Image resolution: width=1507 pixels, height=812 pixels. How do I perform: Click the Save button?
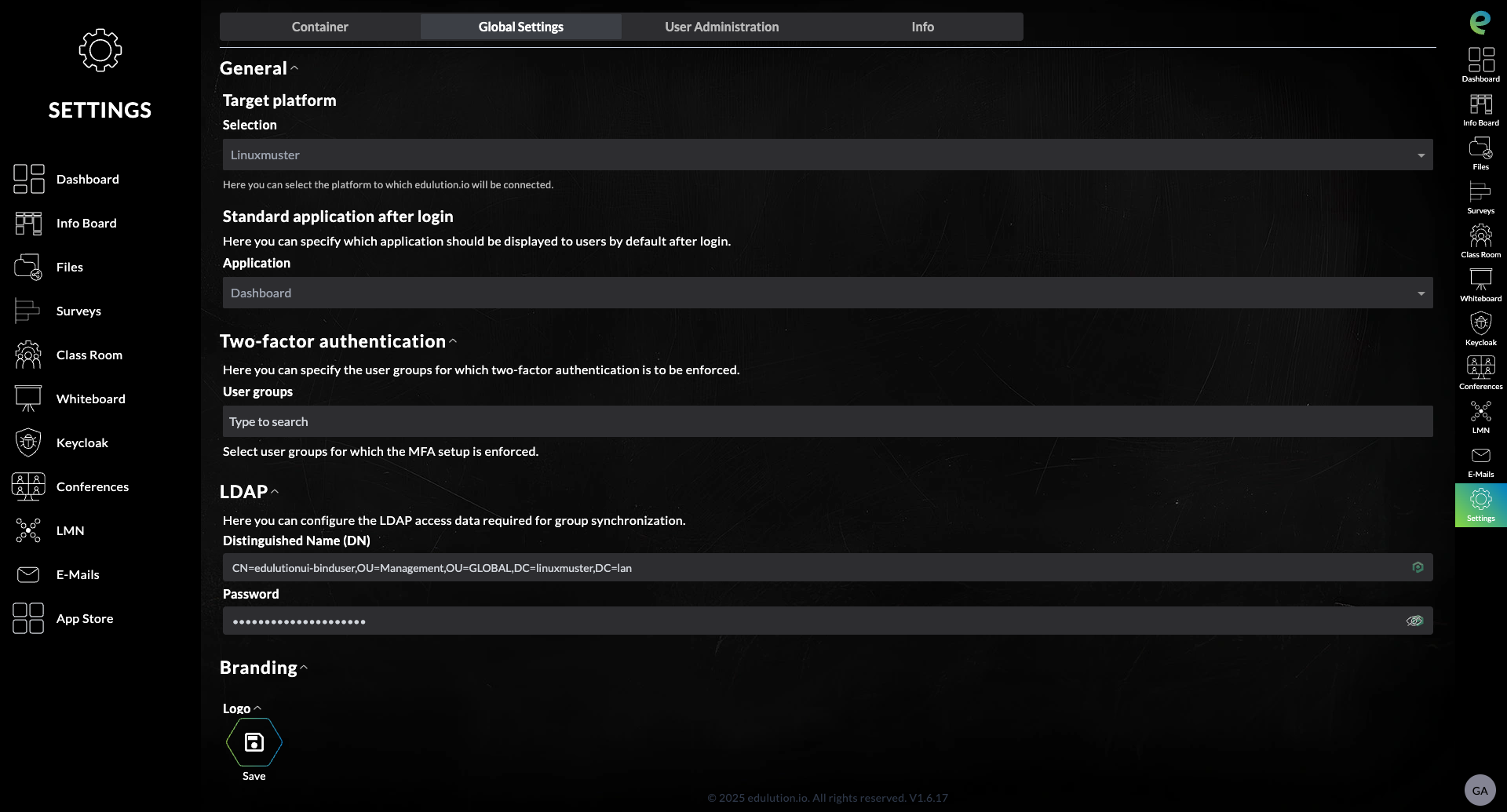tap(254, 743)
